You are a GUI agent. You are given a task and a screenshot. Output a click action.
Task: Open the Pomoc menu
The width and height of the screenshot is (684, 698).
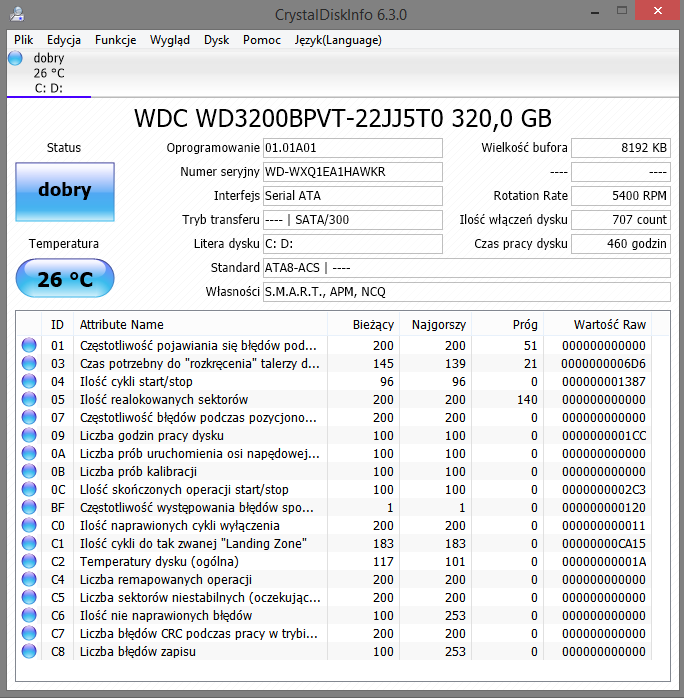point(262,40)
